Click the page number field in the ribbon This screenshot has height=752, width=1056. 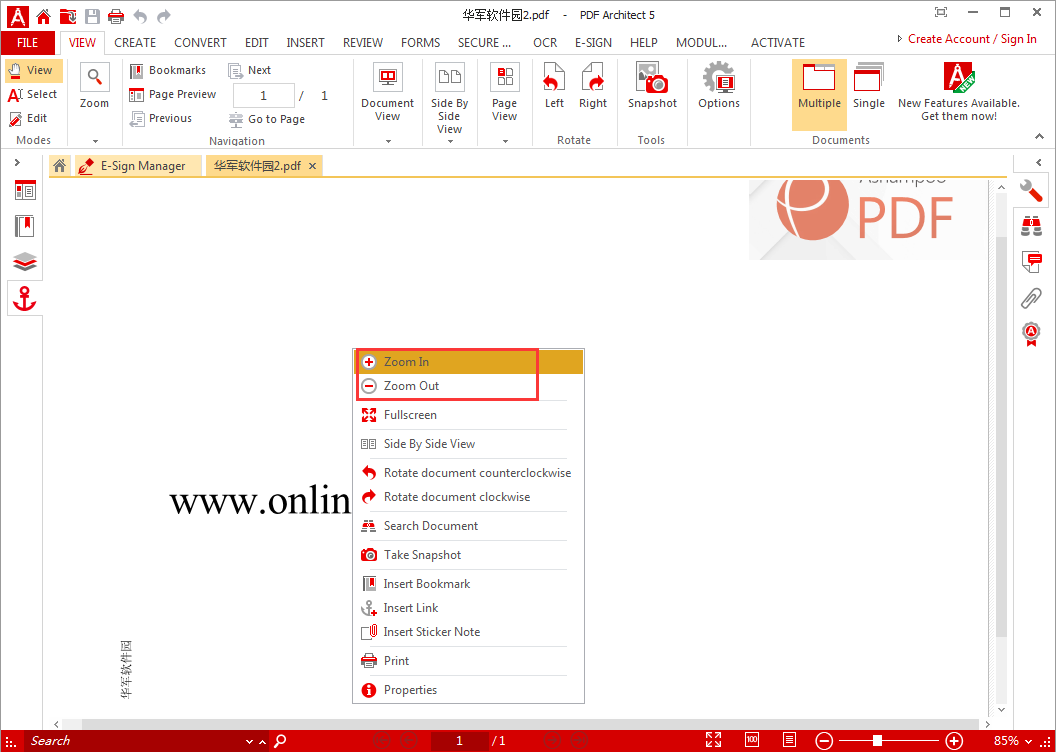click(263, 96)
